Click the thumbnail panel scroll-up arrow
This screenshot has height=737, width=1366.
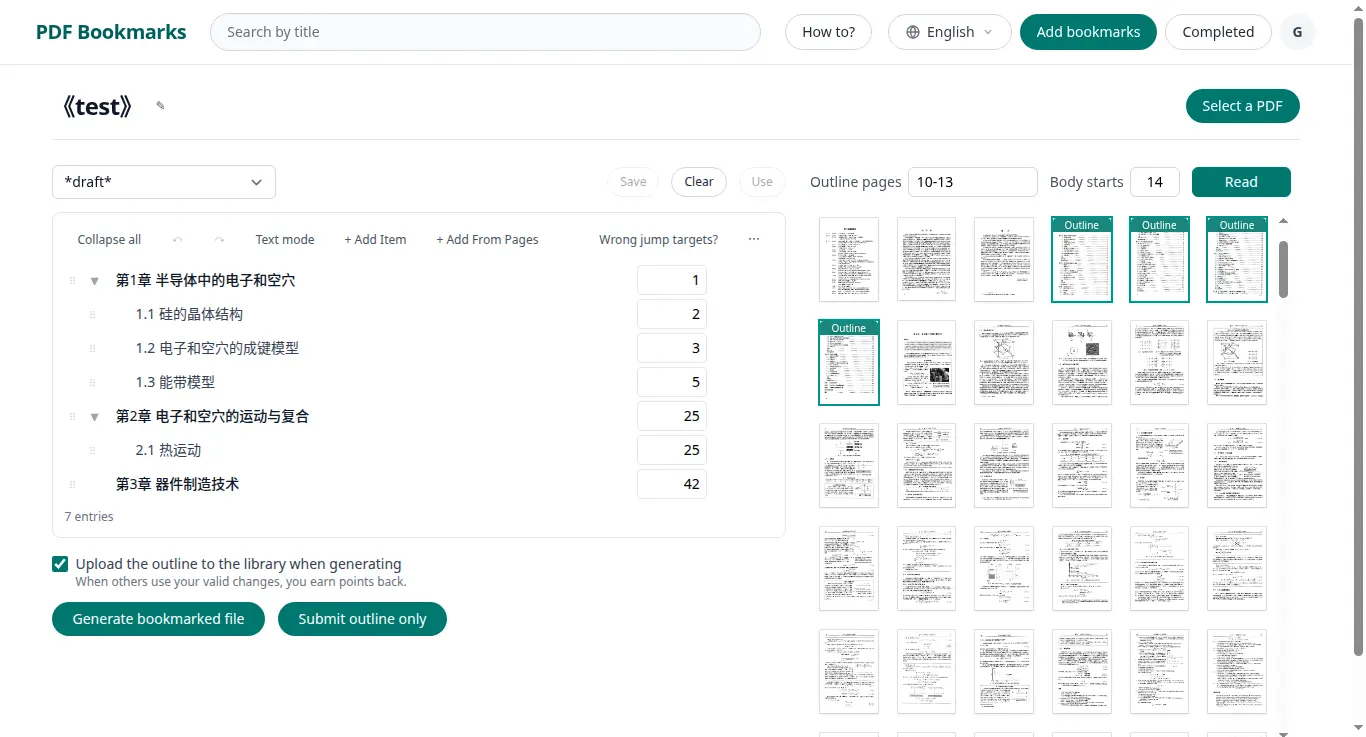[1284, 221]
